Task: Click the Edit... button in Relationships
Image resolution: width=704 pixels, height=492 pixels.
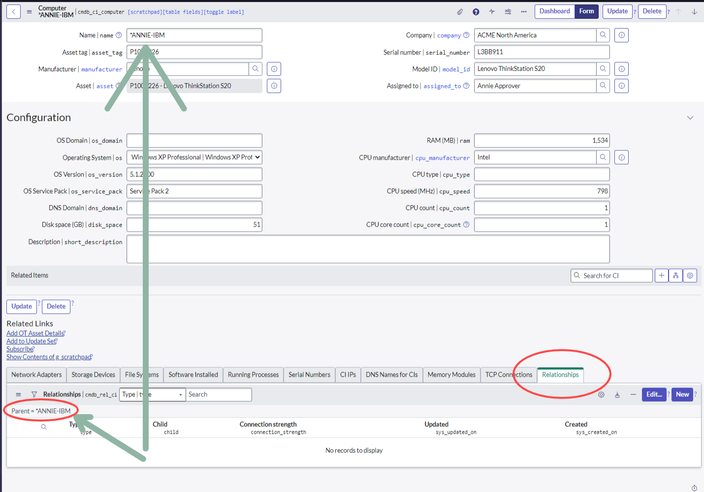Action: coord(654,395)
